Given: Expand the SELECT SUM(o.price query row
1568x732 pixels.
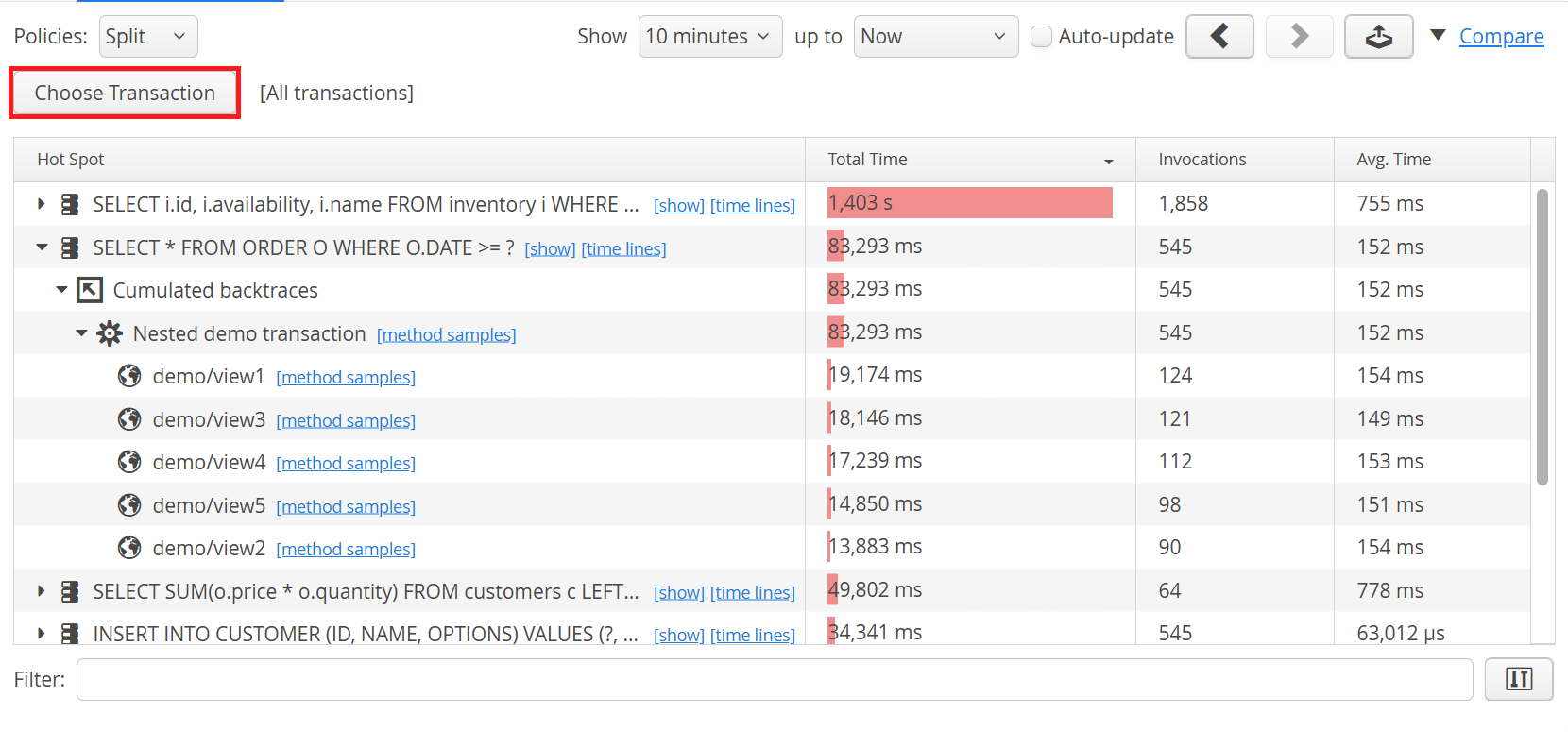Looking at the screenshot, I should pos(41,591).
